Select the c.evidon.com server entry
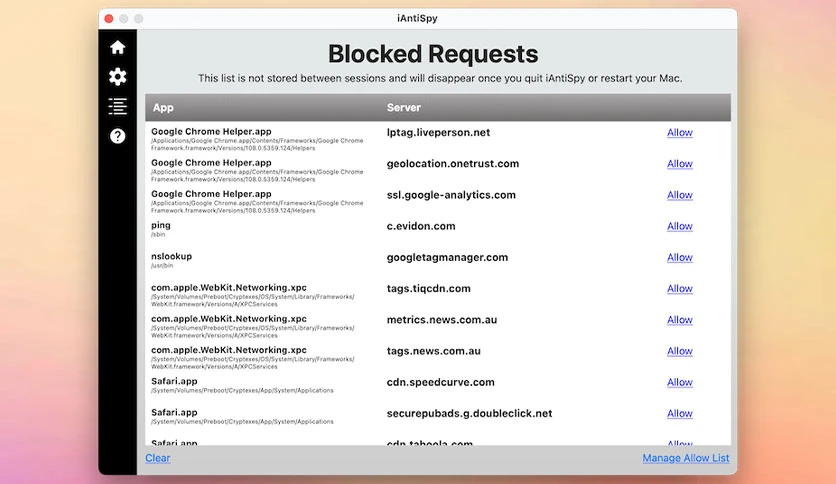 [x=421, y=226]
